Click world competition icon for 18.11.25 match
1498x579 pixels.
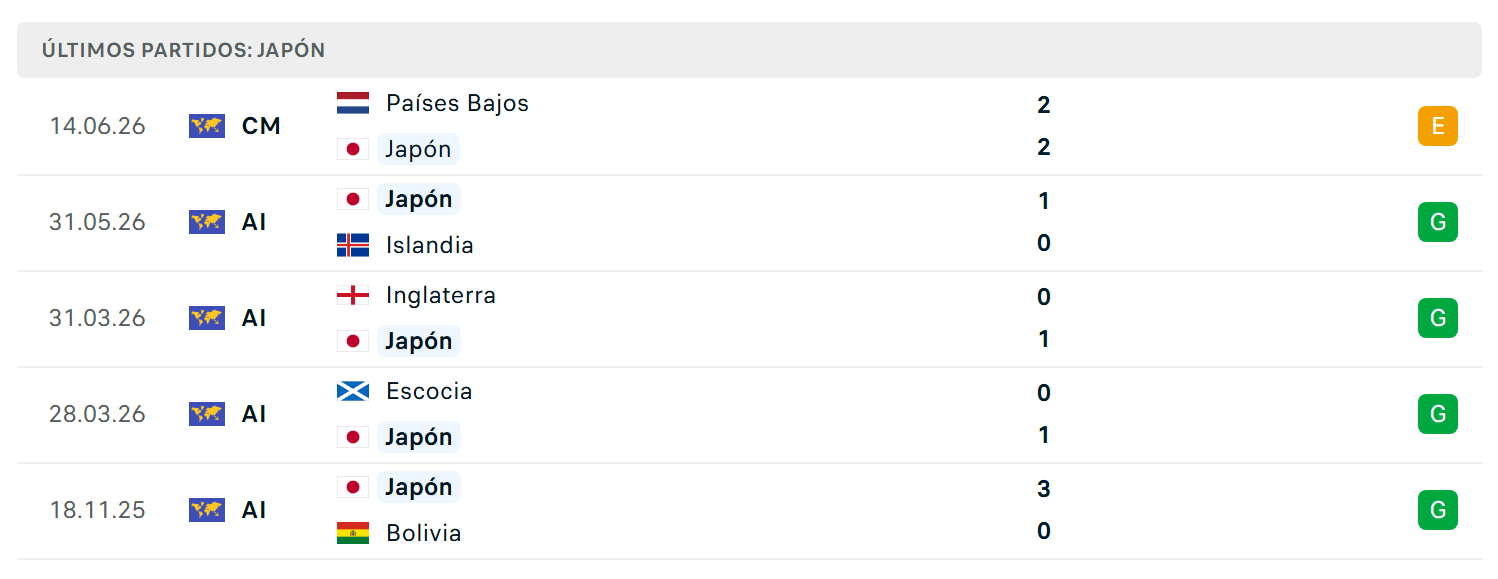[207, 510]
